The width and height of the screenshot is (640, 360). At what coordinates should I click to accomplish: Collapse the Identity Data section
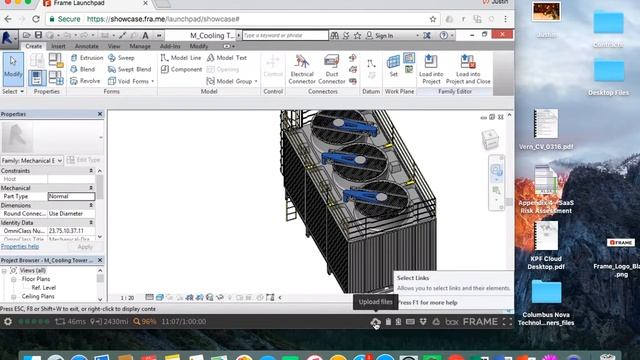pos(91,222)
